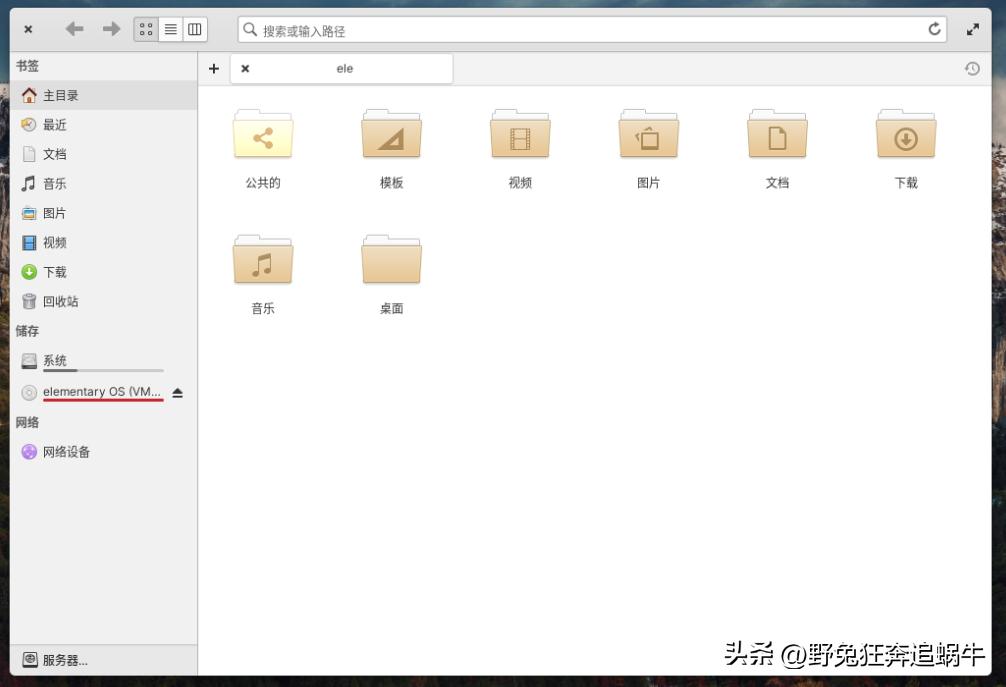Viewport: 1006px width, 687px height.
Task: Open the tab history clock icon
Action: click(x=971, y=68)
